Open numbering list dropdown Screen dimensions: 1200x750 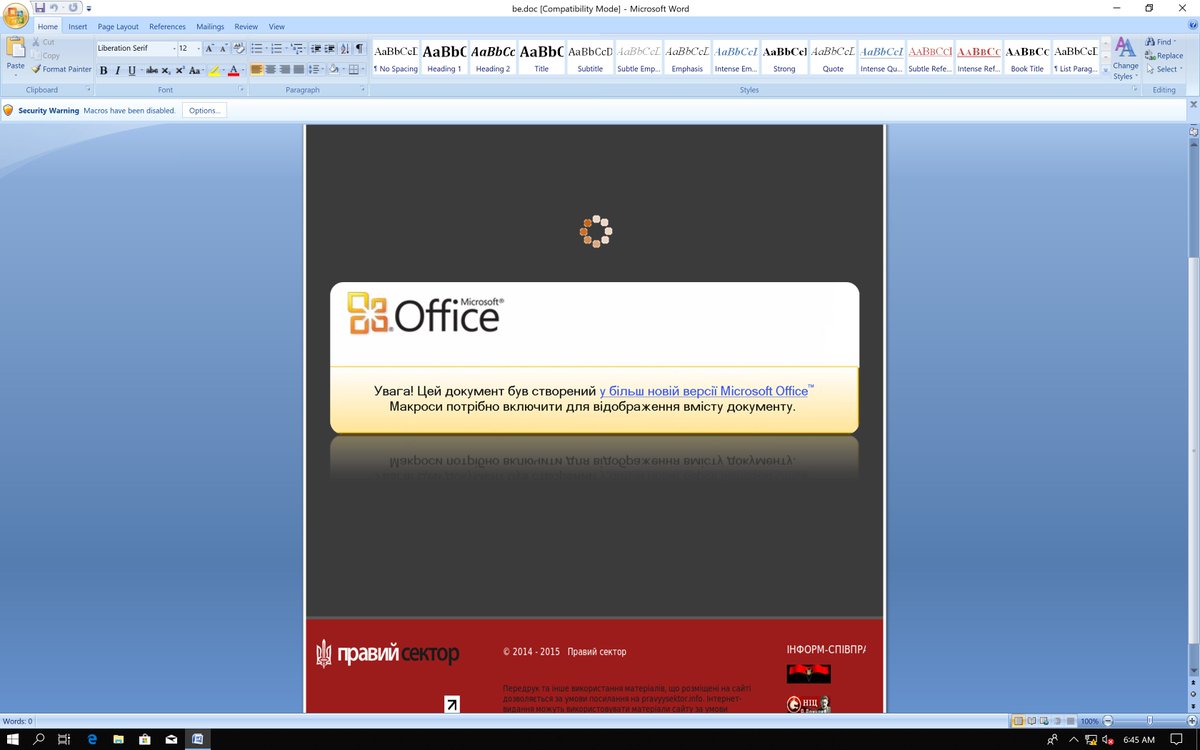coord(286,48)
